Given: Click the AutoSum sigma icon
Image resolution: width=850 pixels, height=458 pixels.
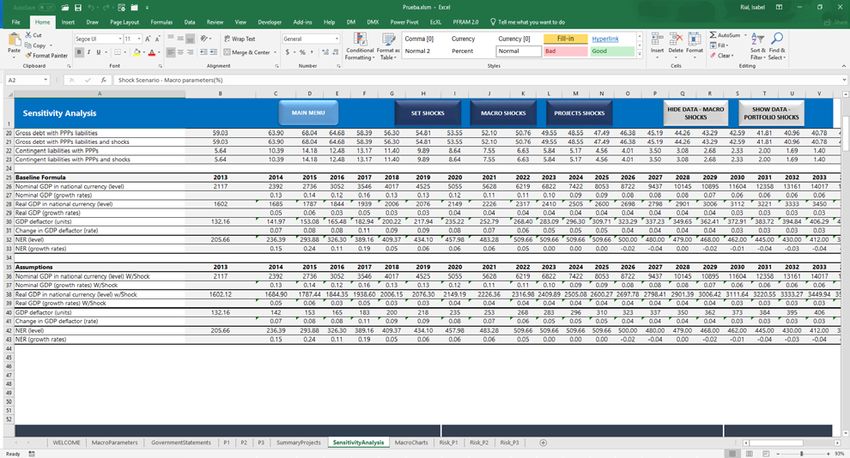Looking at the screenshot, I should [713, 35].
